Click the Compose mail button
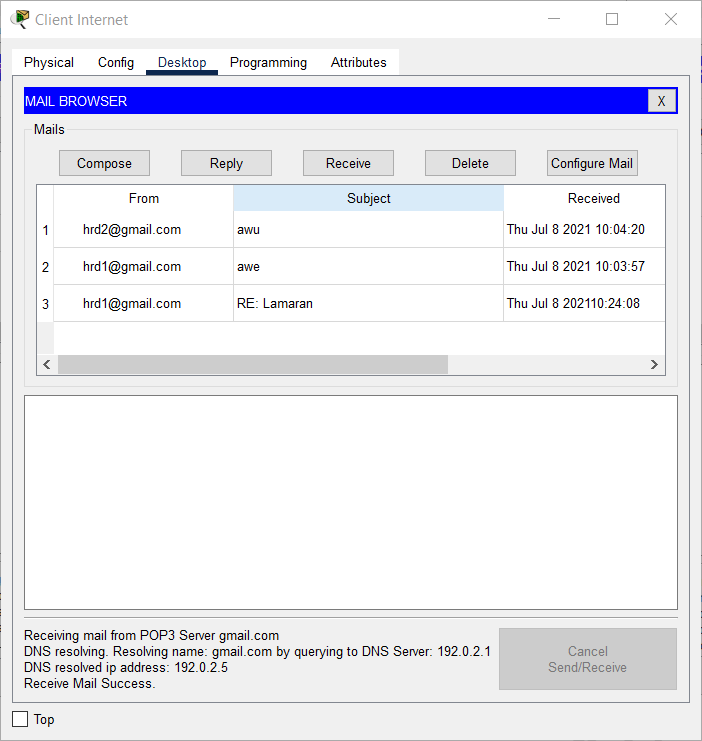Screen dimensions: 702x741 (104, 163)
